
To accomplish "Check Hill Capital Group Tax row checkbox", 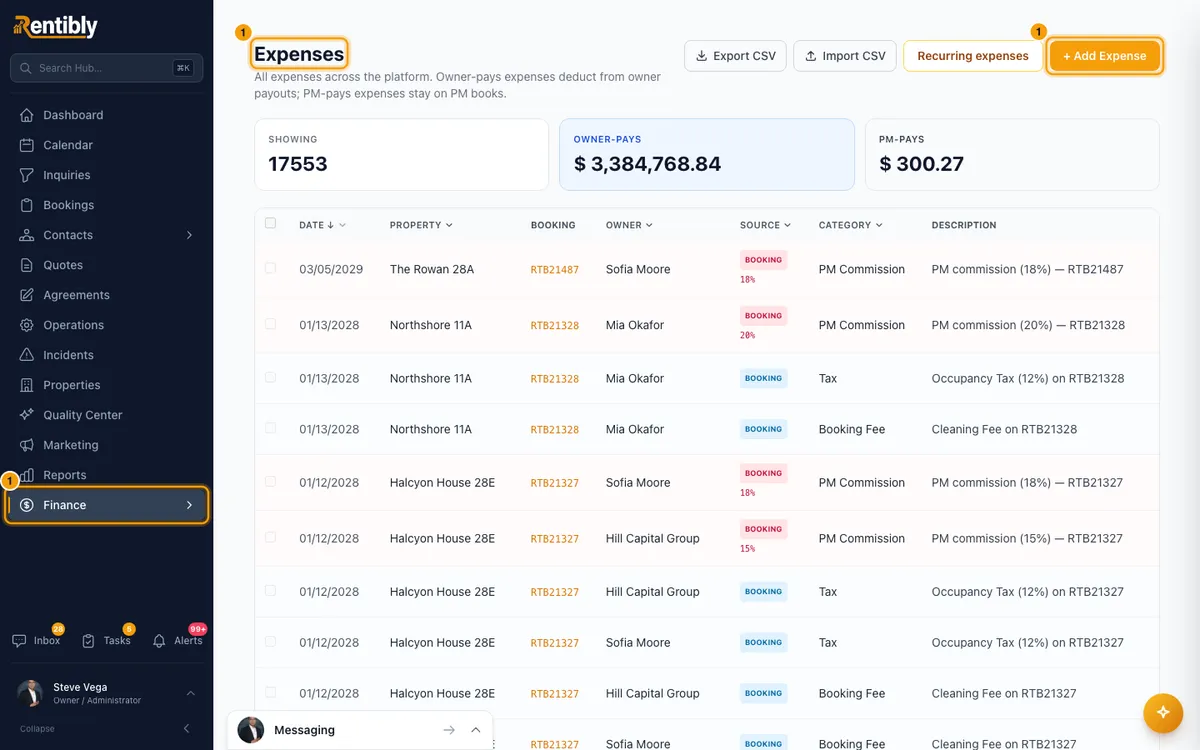I will tap(270, 590).
